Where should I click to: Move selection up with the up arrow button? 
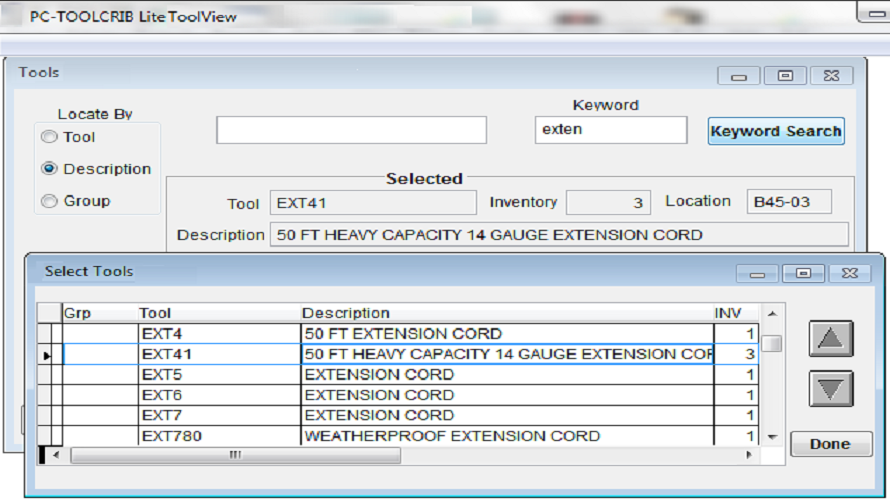tap(831, 339)
